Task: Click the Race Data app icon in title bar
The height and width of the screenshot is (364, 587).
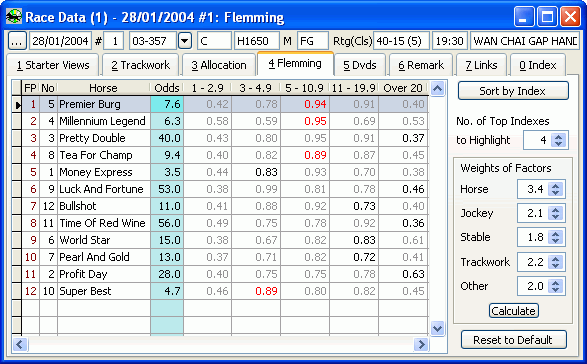Action: click(x=13, y=16)
